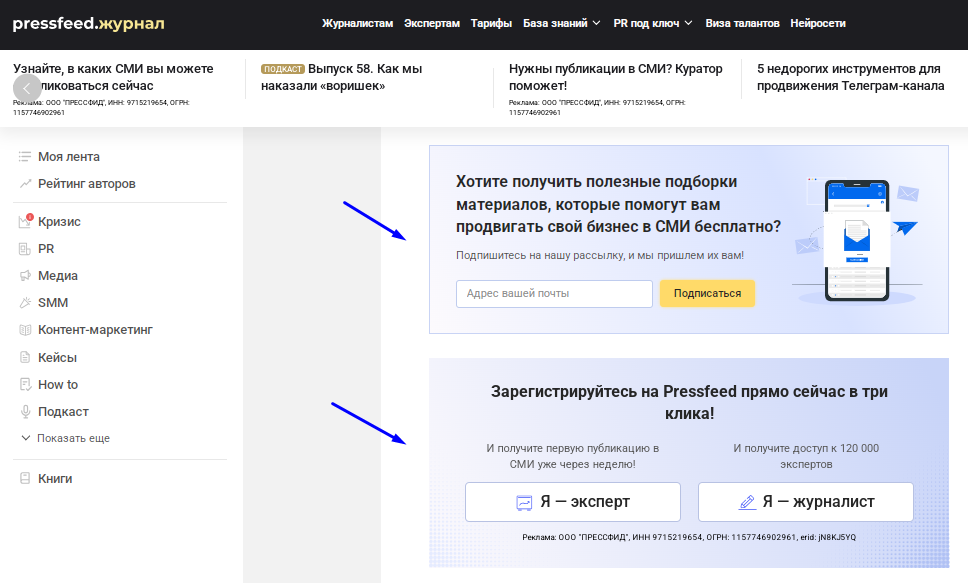Open the Экспертам menu item

432,23
